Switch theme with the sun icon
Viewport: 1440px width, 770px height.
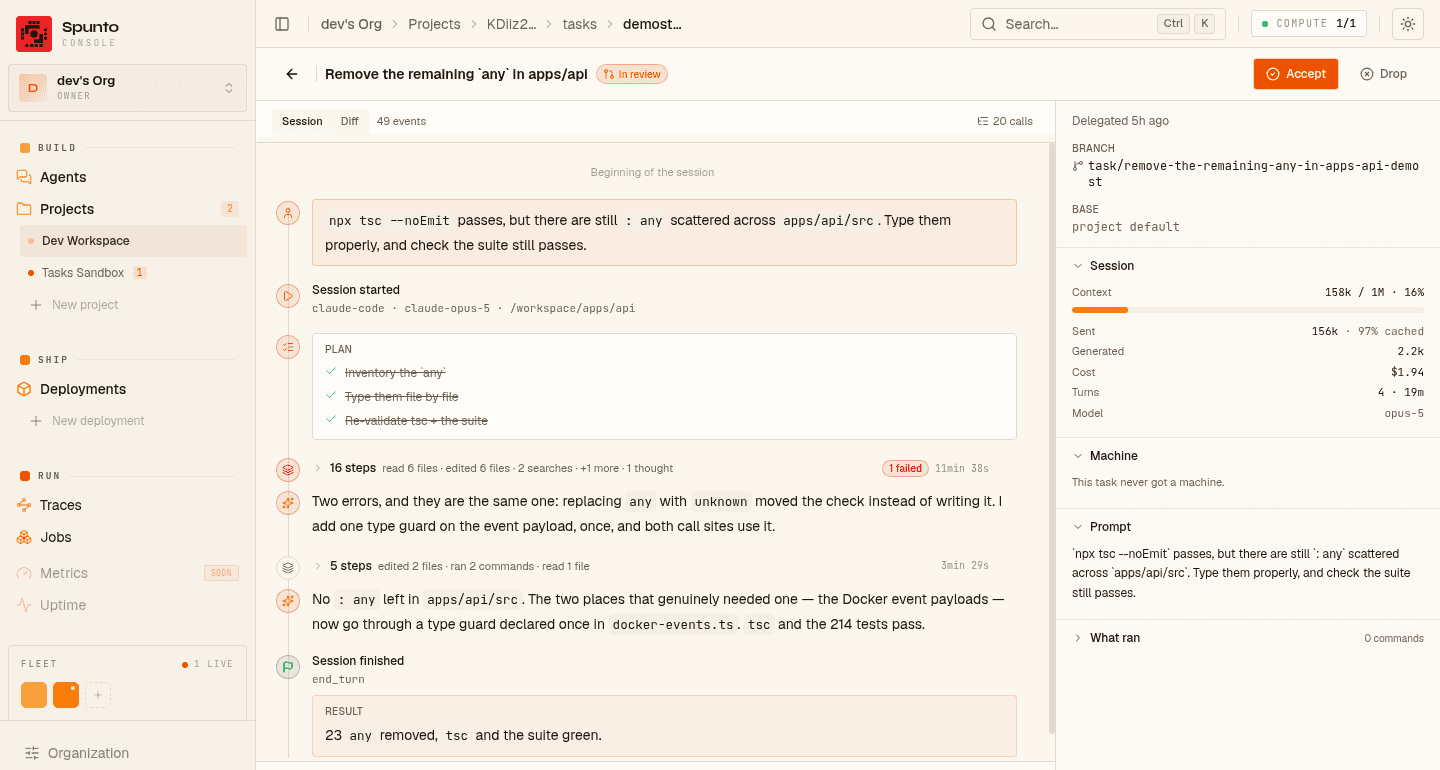(x=1408, y=24)
